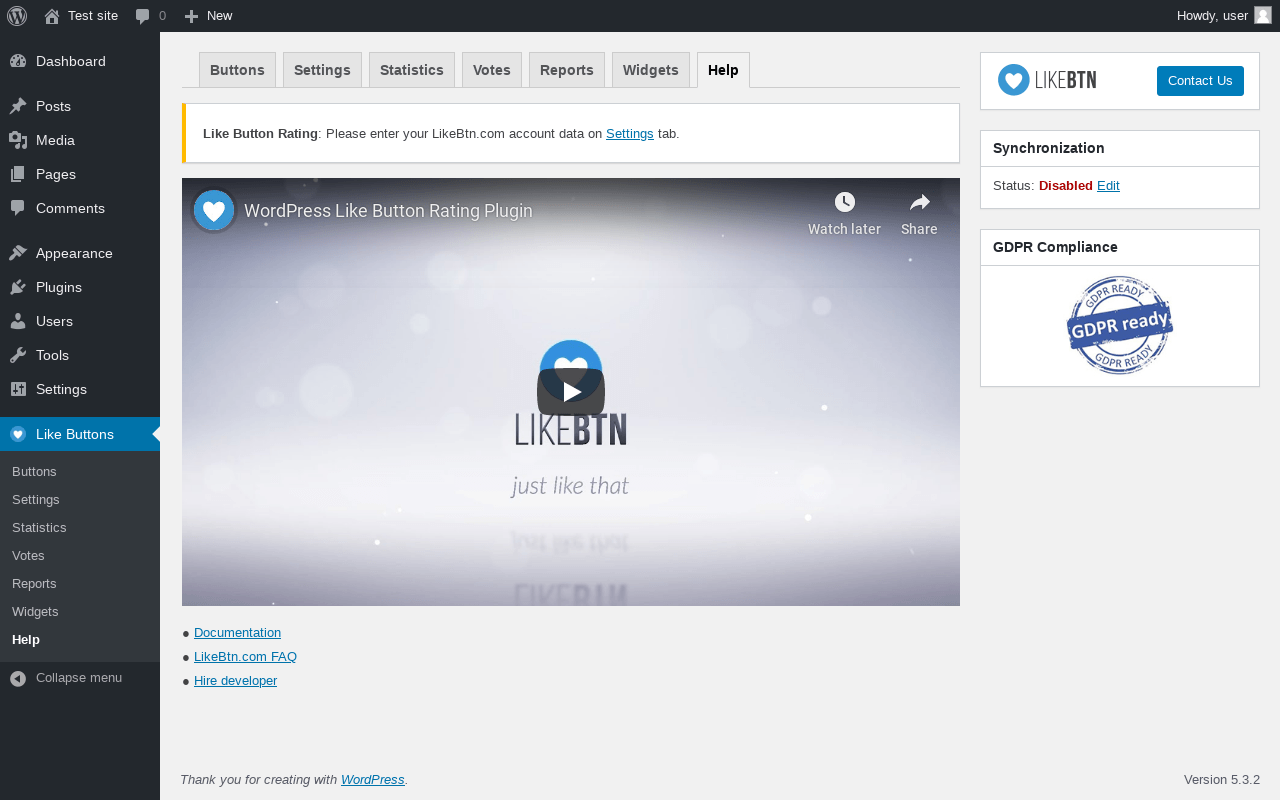
Task: Click the WordPress logo in admin bar
Action: [17, 16]
